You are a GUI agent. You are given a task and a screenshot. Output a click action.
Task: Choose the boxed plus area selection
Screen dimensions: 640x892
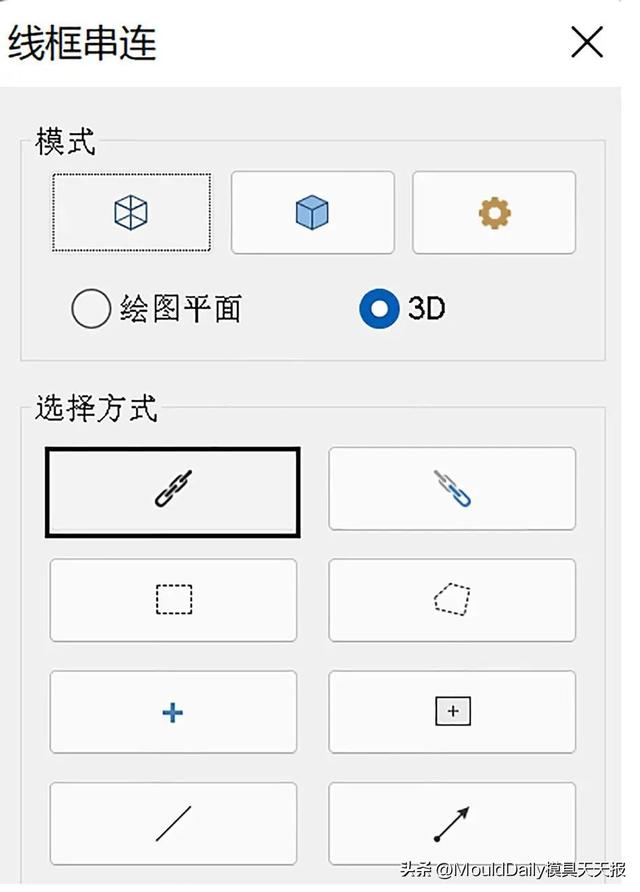click(452, 712)
